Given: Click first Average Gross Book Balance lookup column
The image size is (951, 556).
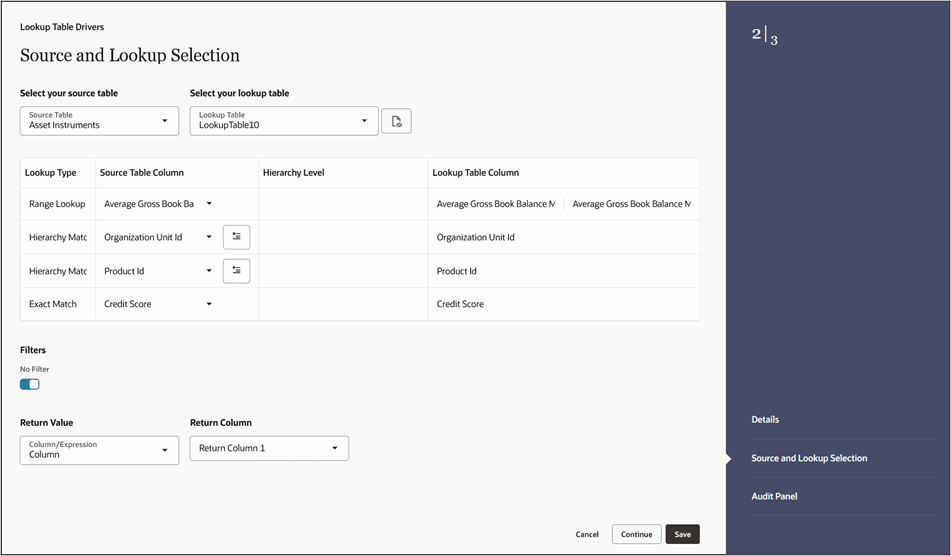Looking at the screenshot, I should (x=496, y=204).
